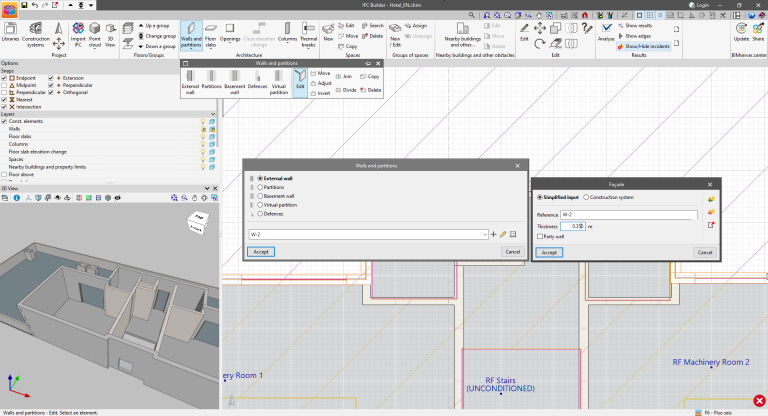The height and width of the screenshot is (416, 768).
Task: Select the Partitions radio button
Action: pyautogui.click(x=261, y=186)
